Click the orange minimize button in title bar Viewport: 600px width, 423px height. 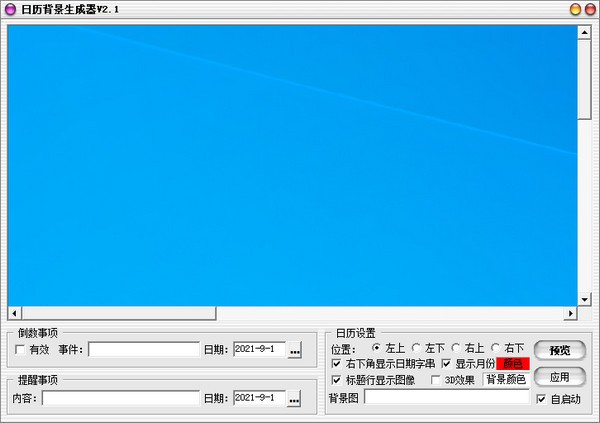[575, 10]
